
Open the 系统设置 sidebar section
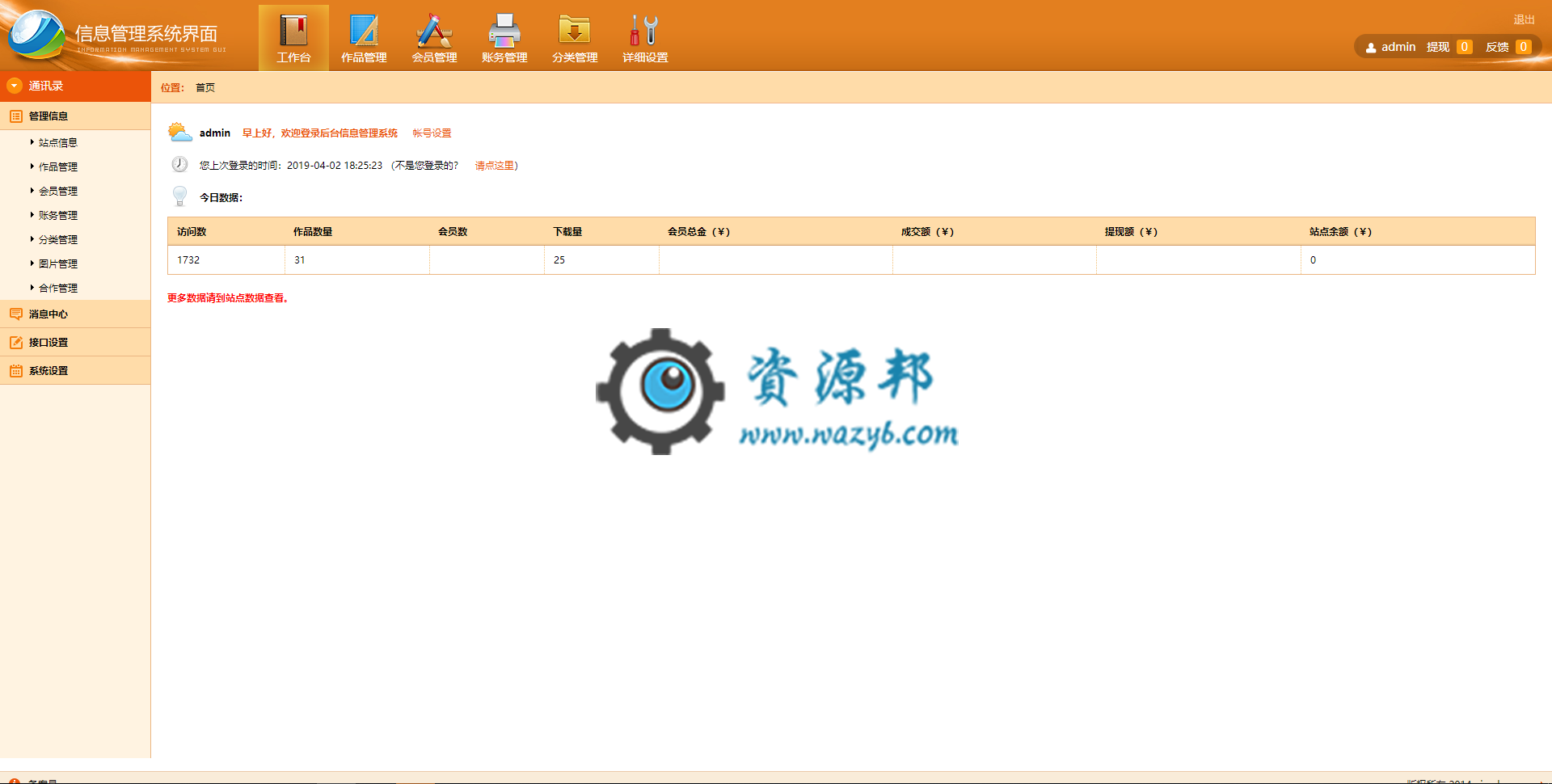click(75, 371)
